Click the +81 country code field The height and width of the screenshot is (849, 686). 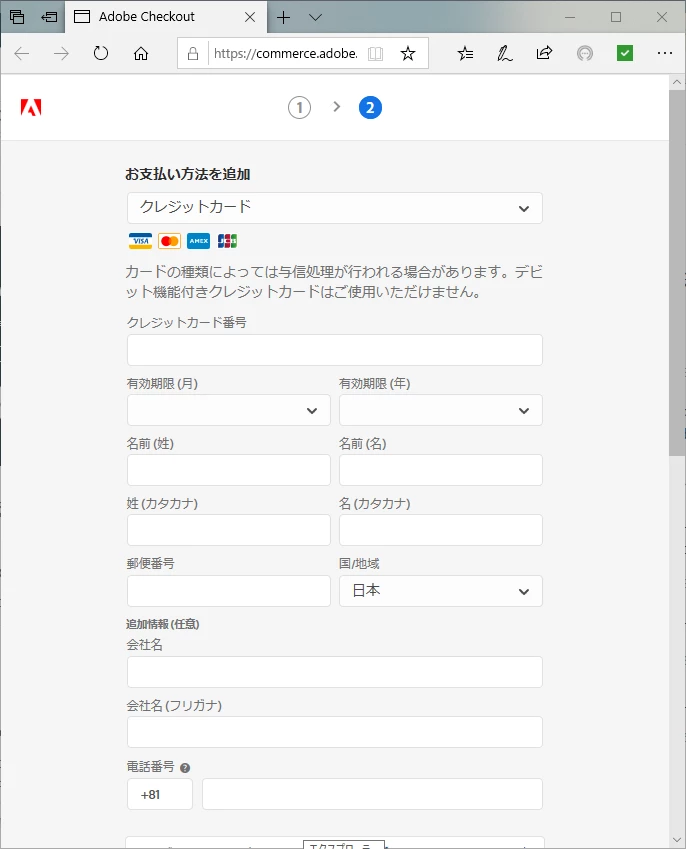tap(160, 794)
